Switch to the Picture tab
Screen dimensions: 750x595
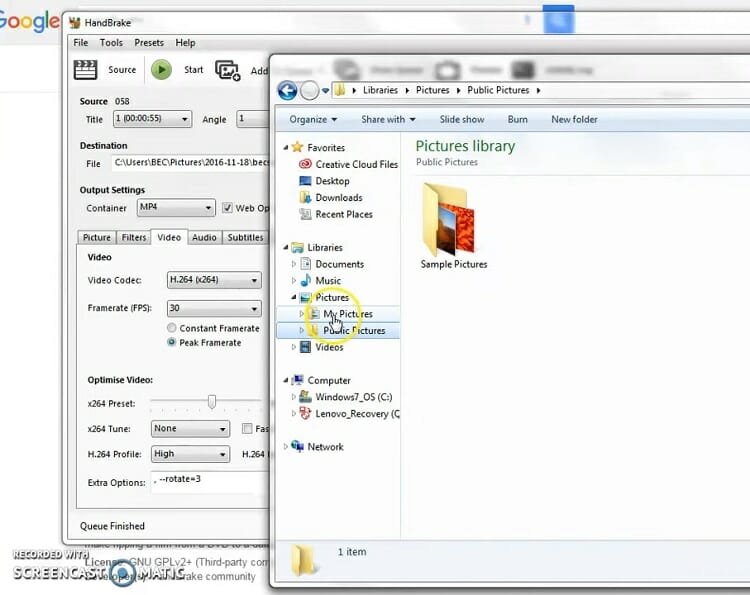[97, 237]
